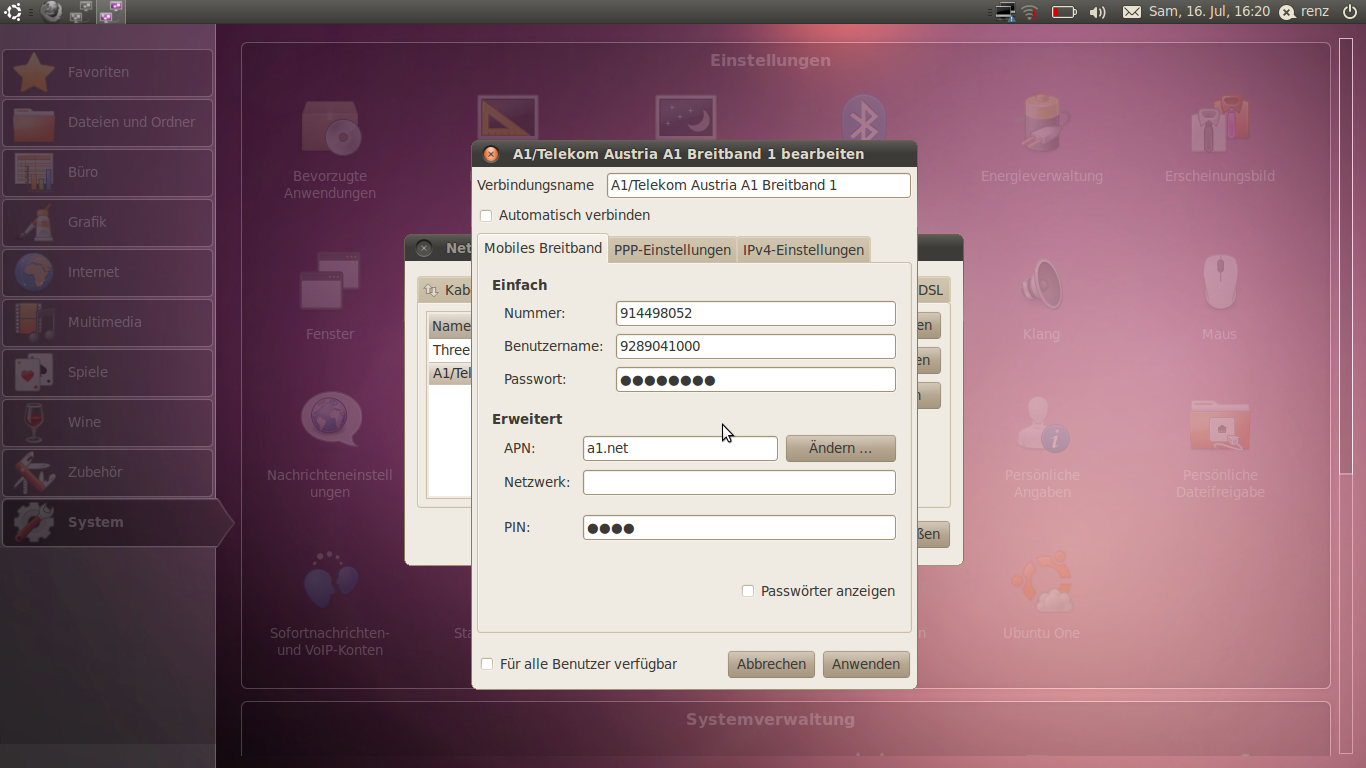Select the Multimedia category in sidebar
Screen dimensions: 1366x768
[108, 323]
